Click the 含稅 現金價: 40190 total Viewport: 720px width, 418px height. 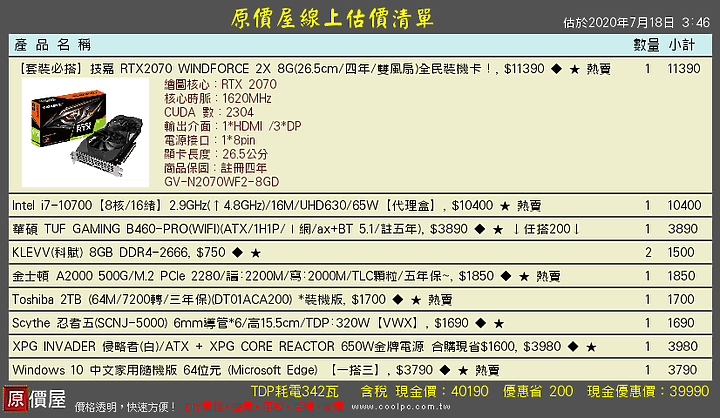pos(425,391)
